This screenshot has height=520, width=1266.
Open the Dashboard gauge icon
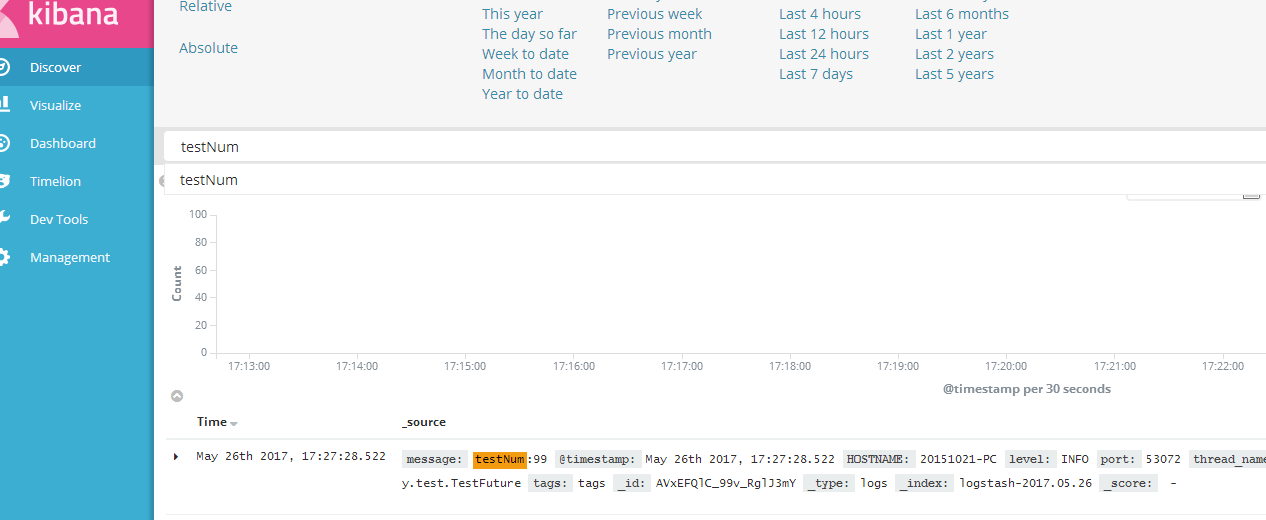[4, 143]
